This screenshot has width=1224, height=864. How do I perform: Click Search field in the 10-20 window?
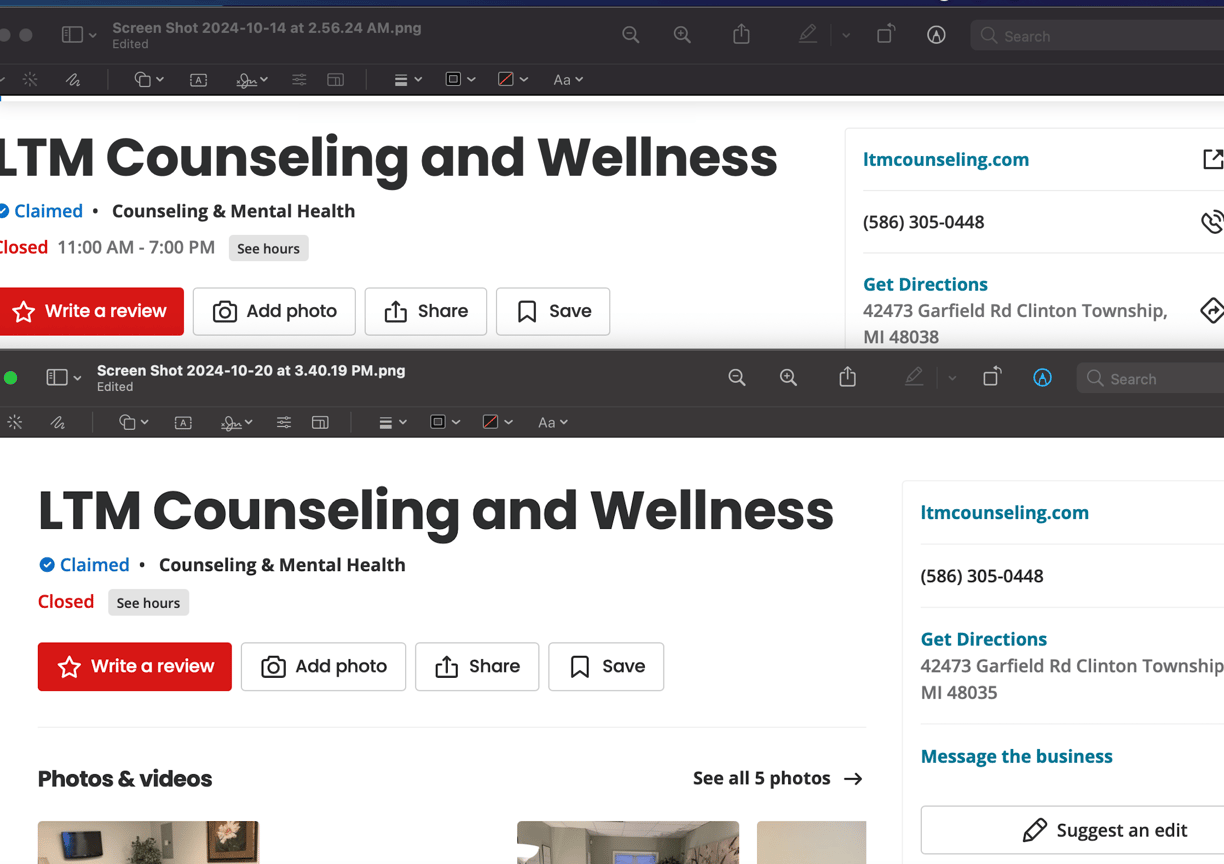coord(1150,379)
